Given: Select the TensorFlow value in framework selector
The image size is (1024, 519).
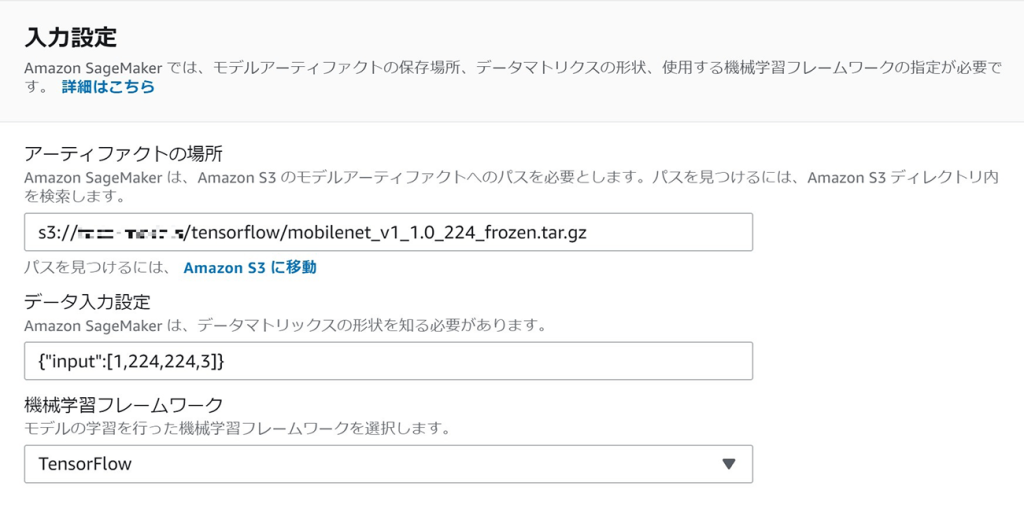Looking at the screenshot, I should coord(85,464).
